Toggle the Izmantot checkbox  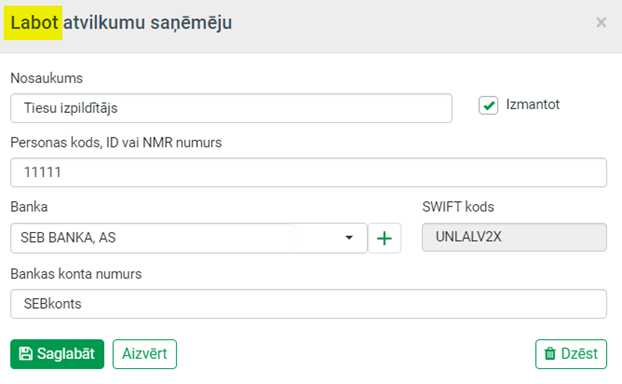[488, 106]
